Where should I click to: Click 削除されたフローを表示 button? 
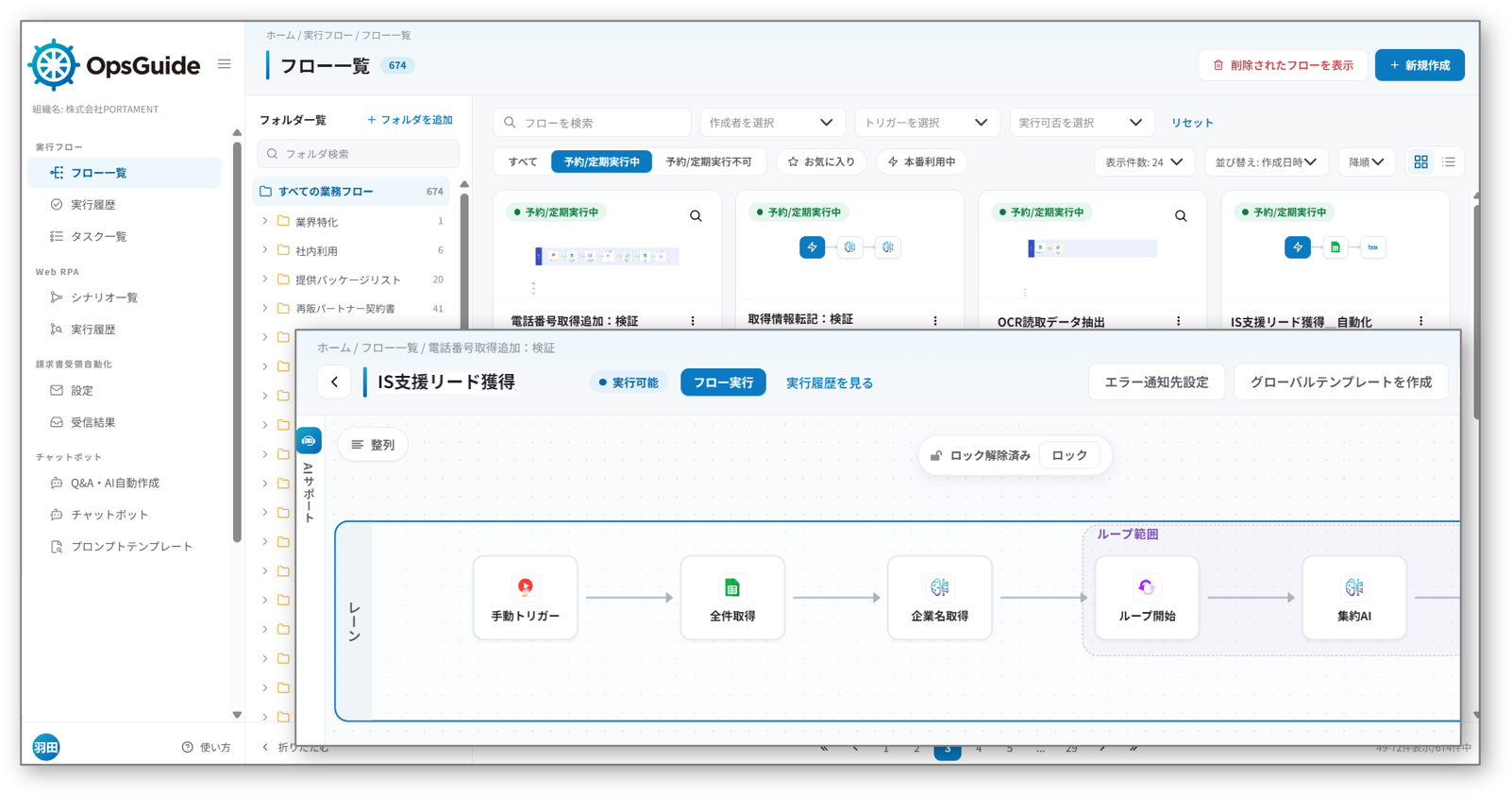pyautogui.click(x=1283, y=65)
